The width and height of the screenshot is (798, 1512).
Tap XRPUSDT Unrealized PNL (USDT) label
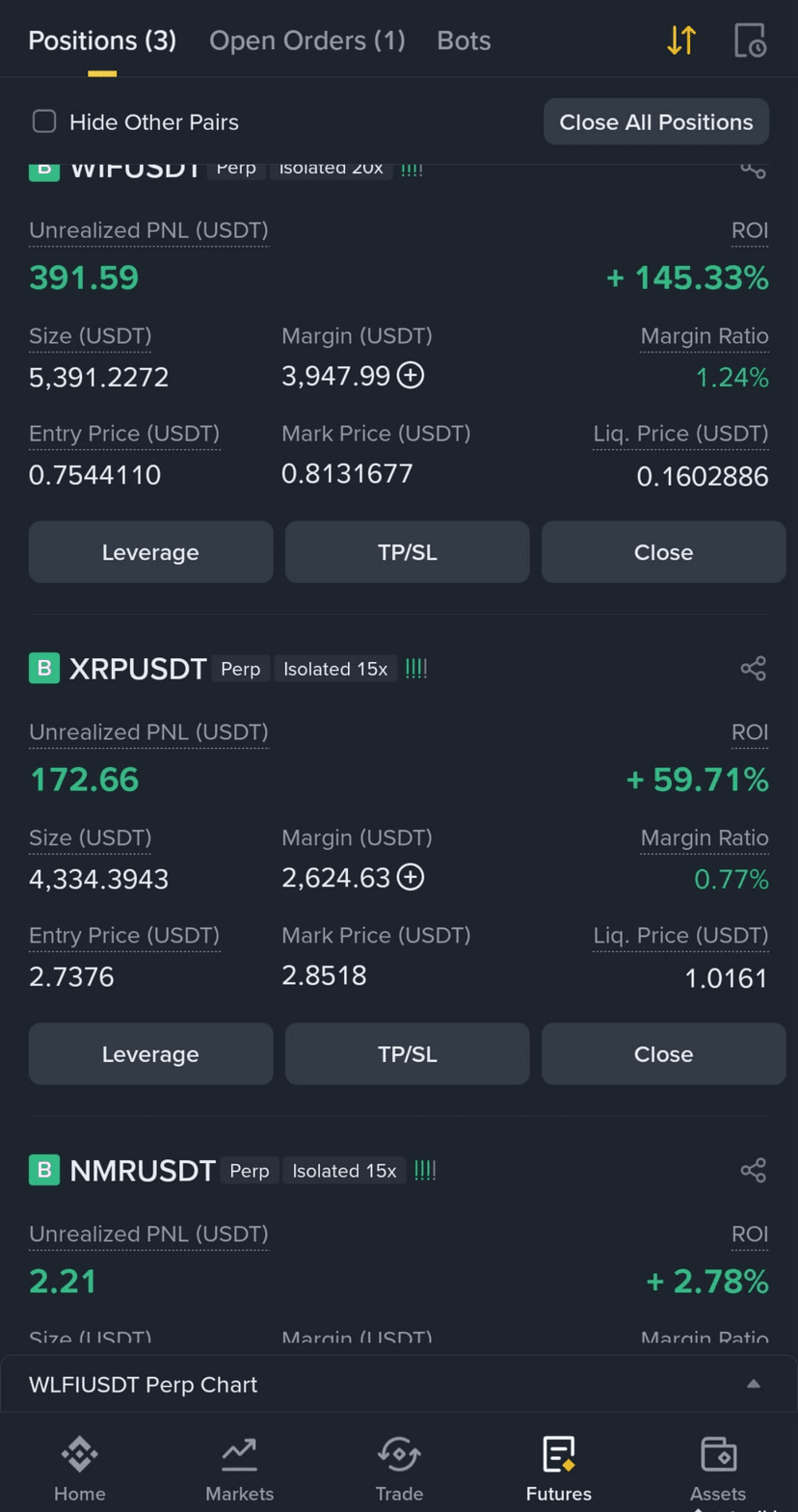(148, 732)
